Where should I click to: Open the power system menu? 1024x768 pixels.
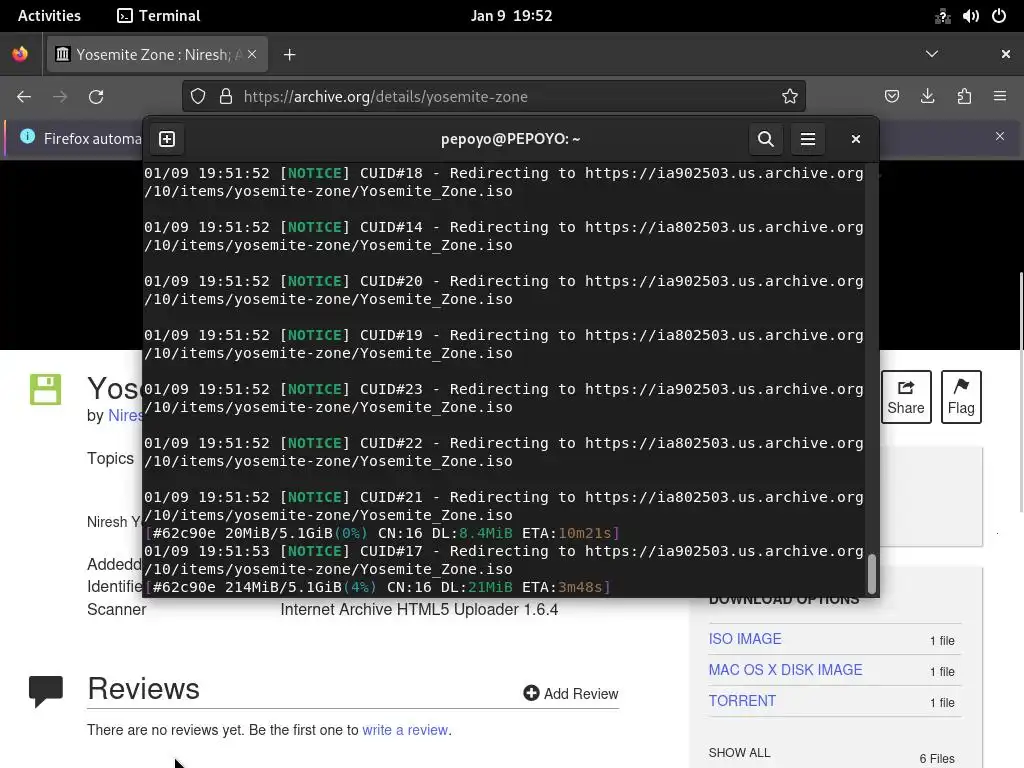(999, 16)
